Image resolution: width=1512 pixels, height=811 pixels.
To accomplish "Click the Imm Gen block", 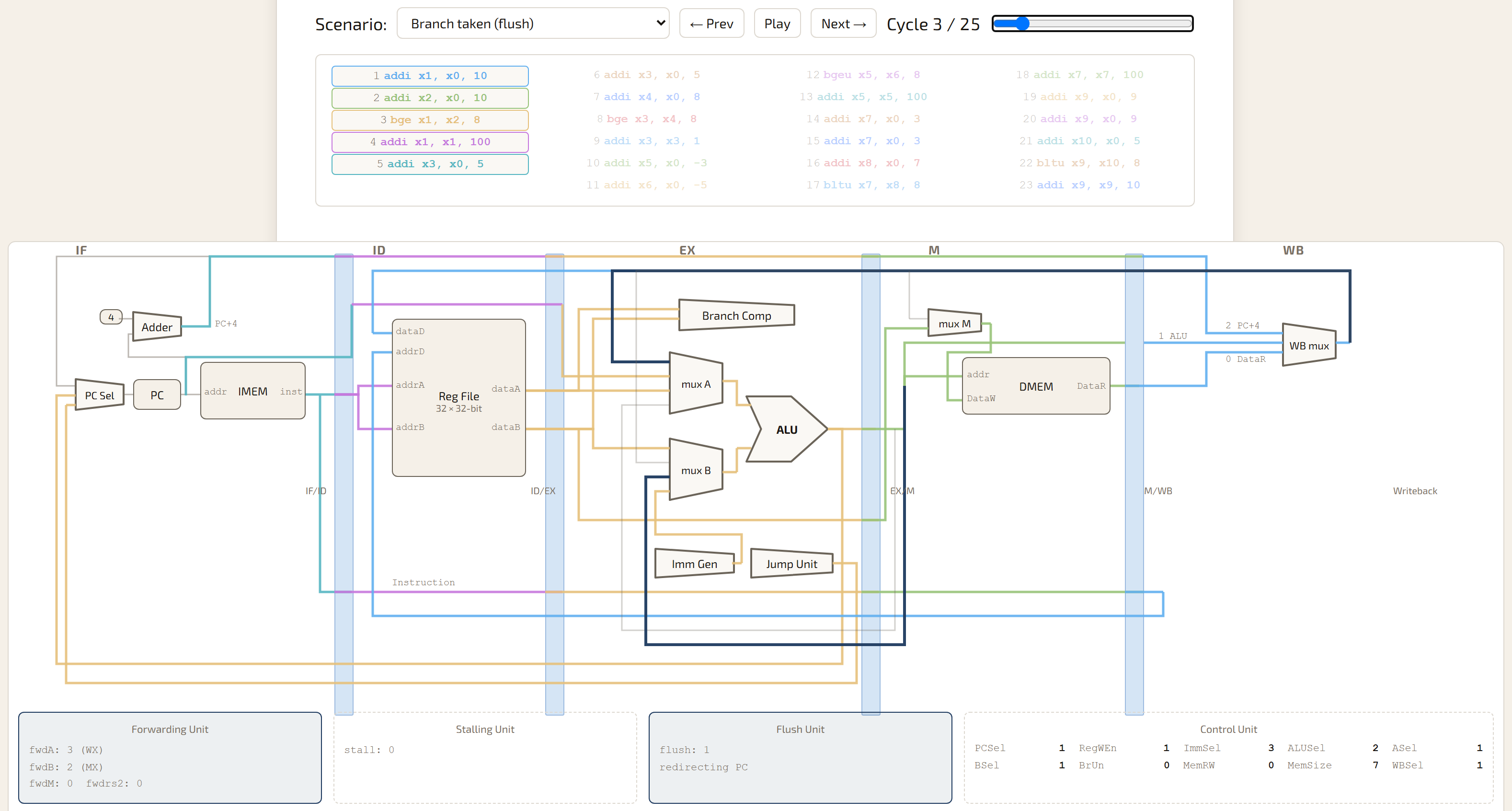I will pyautogui.click(x=694, y=564).
